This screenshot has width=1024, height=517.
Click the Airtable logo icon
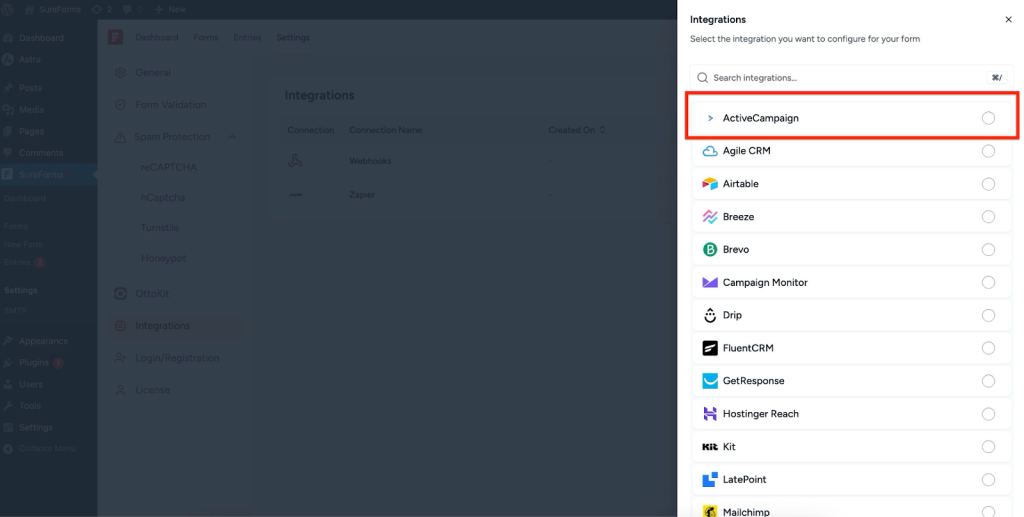click(x=710, y=184)
